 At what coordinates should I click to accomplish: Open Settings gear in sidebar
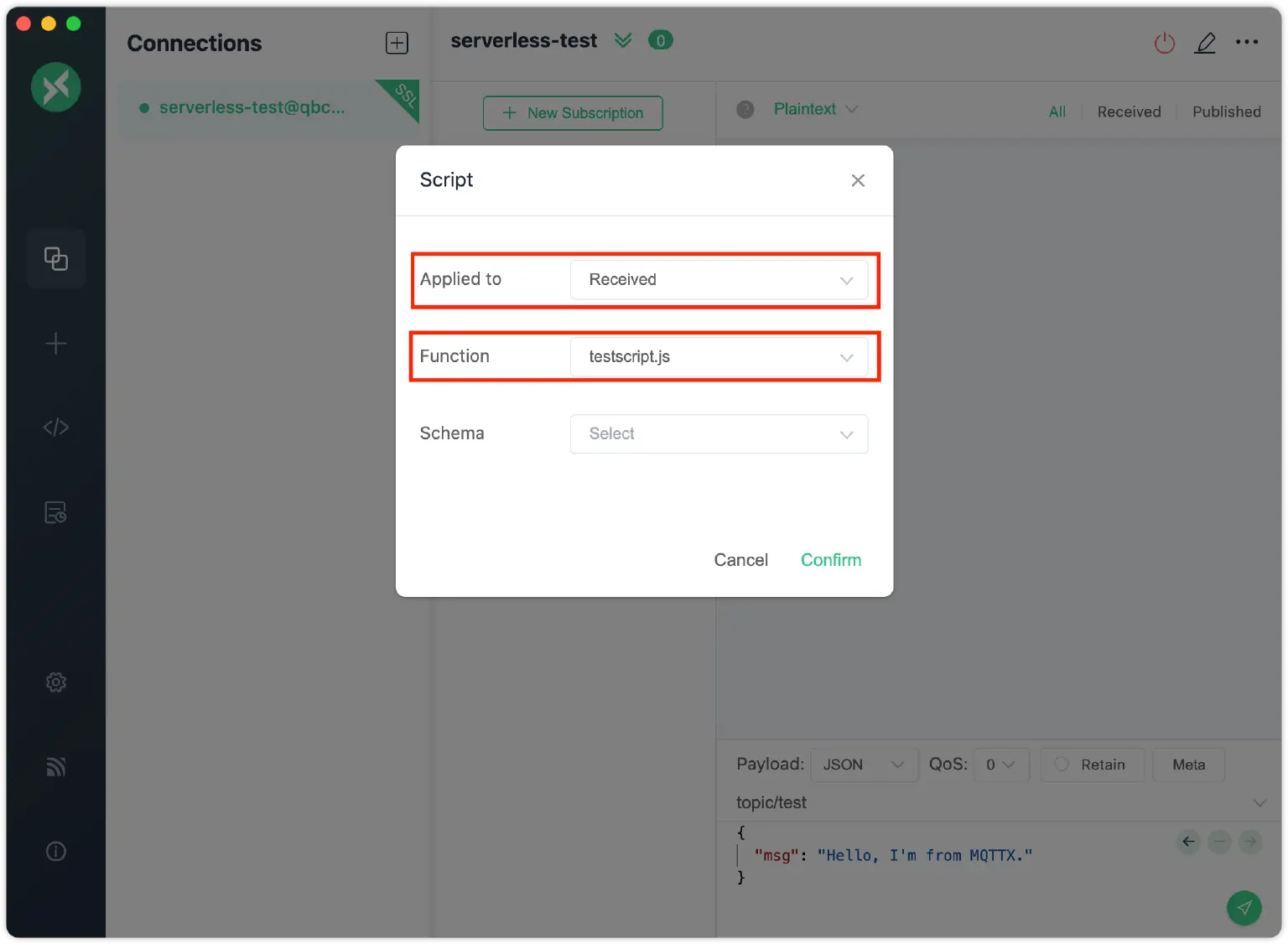[56, 682]
